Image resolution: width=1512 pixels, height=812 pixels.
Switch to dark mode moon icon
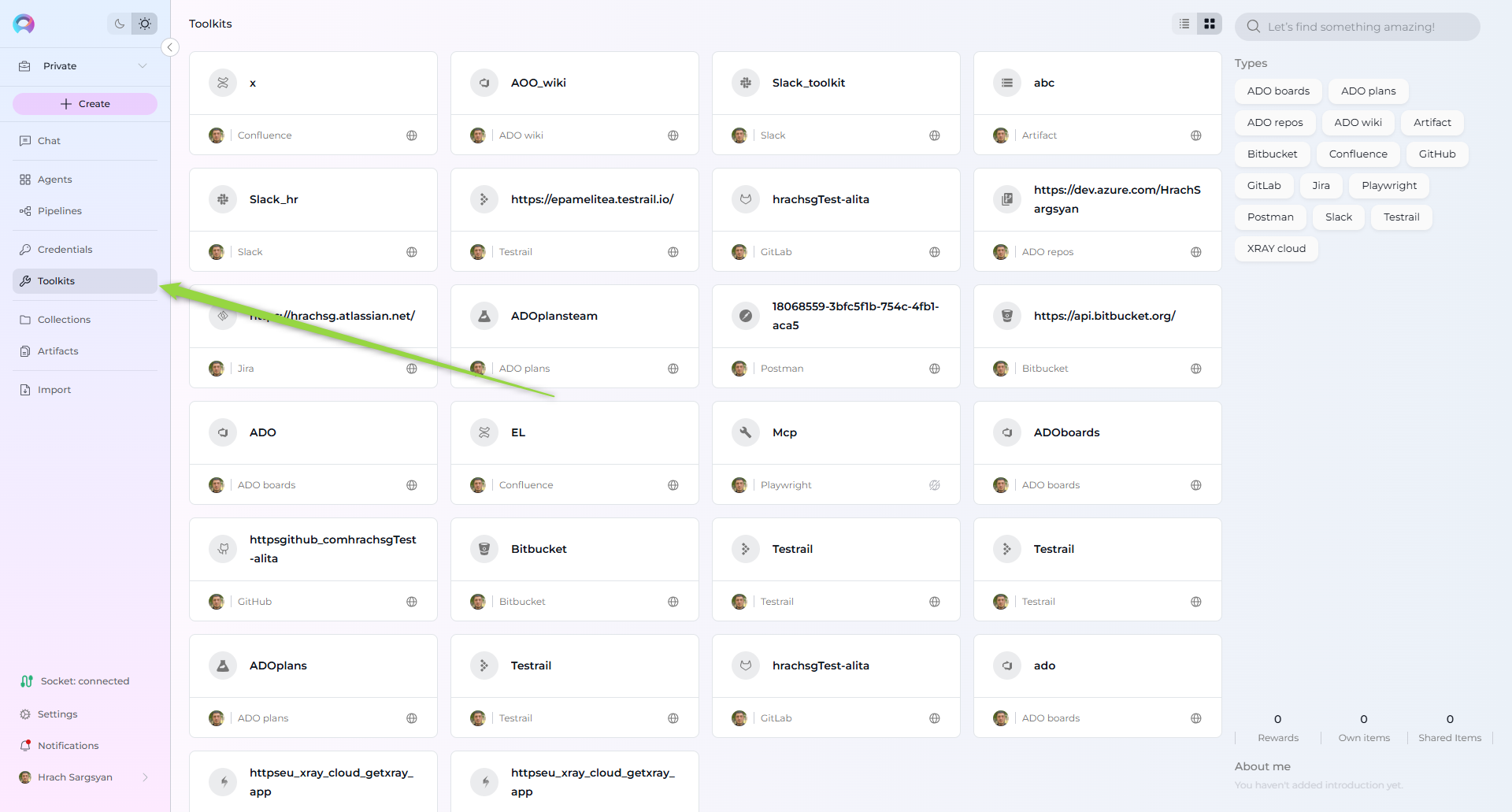point(120,24)
